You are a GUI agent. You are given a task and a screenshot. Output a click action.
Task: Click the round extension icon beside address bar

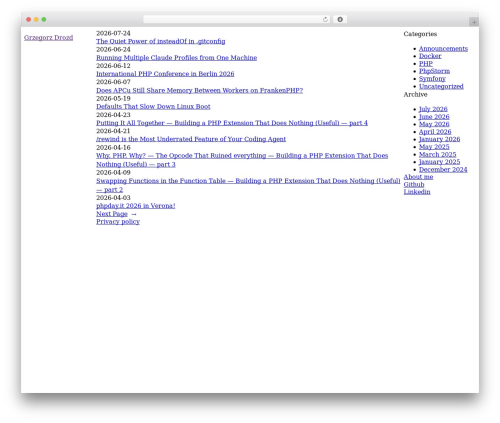[340, 19]
